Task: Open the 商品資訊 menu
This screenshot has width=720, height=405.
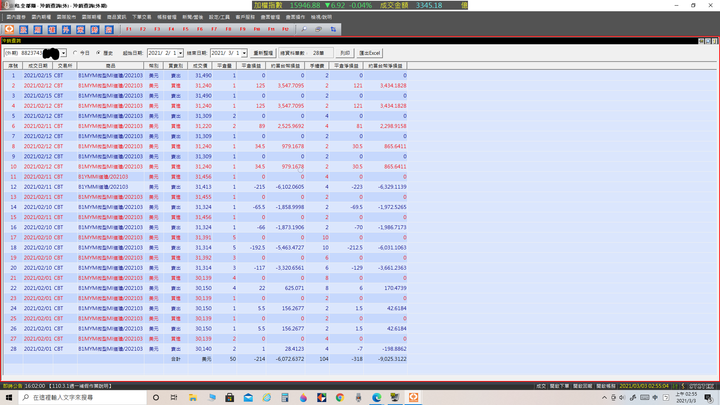Action: (116, 17)
